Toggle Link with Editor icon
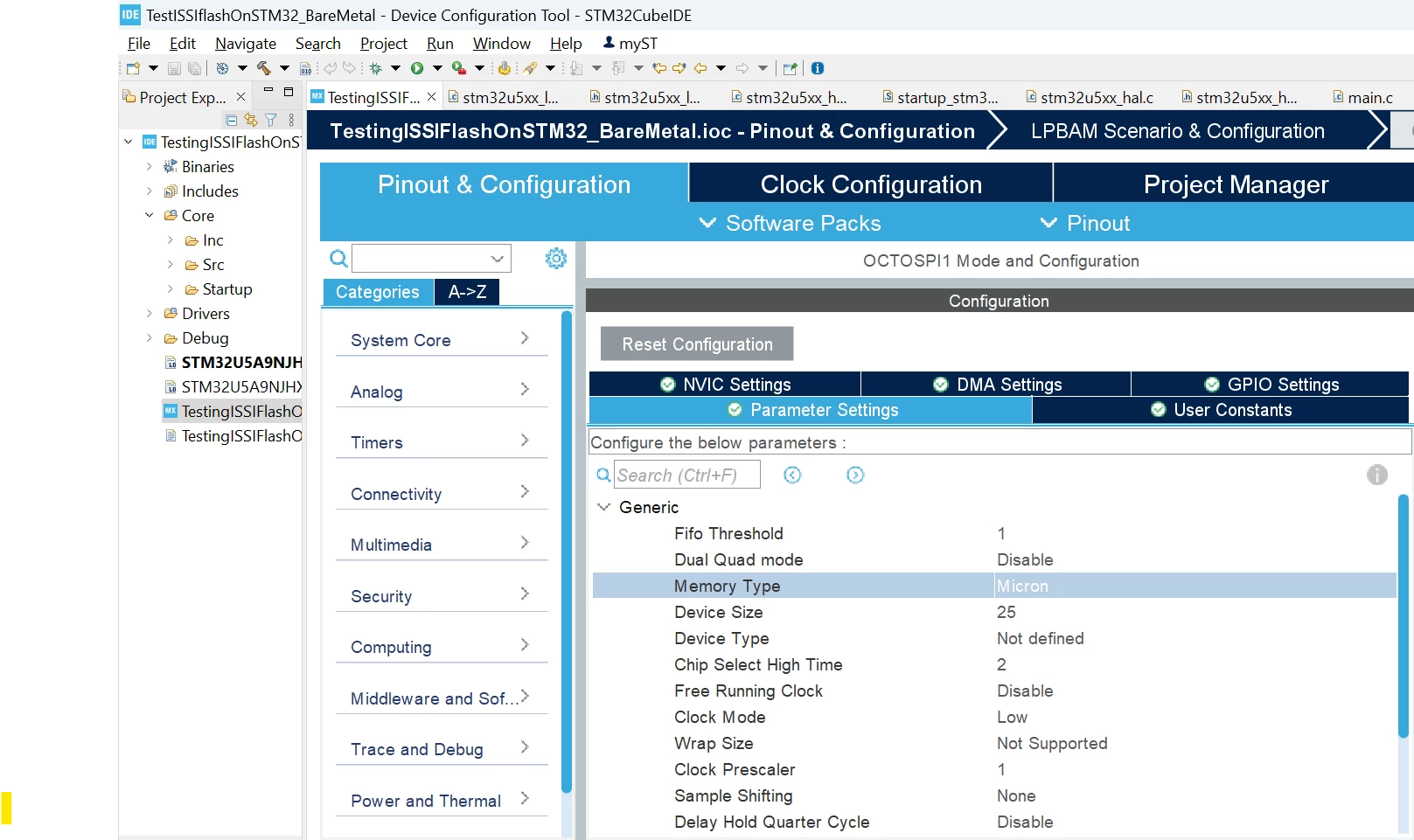 click(251, 120)
